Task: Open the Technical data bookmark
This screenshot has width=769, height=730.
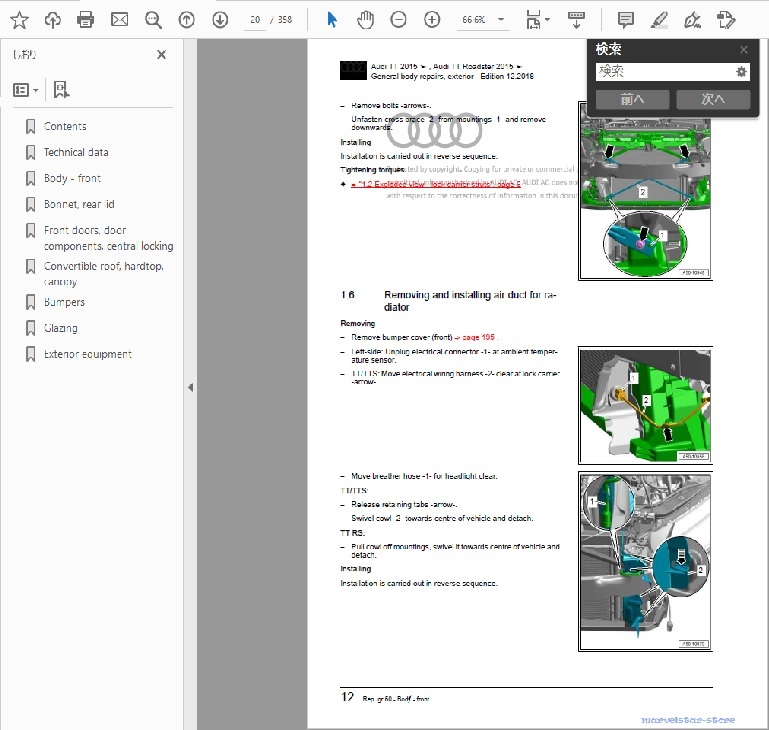Action: click(x=76, y=152)
